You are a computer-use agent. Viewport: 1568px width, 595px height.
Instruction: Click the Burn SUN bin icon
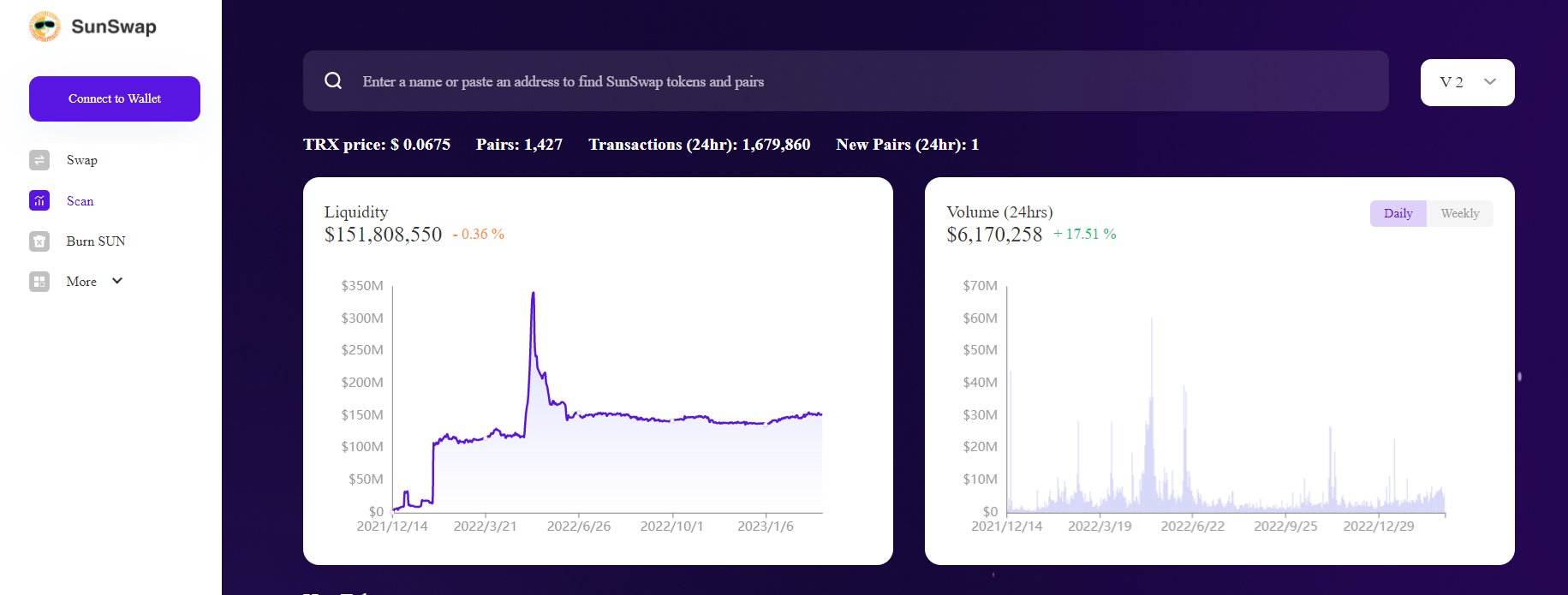click(x=39, y=241)
